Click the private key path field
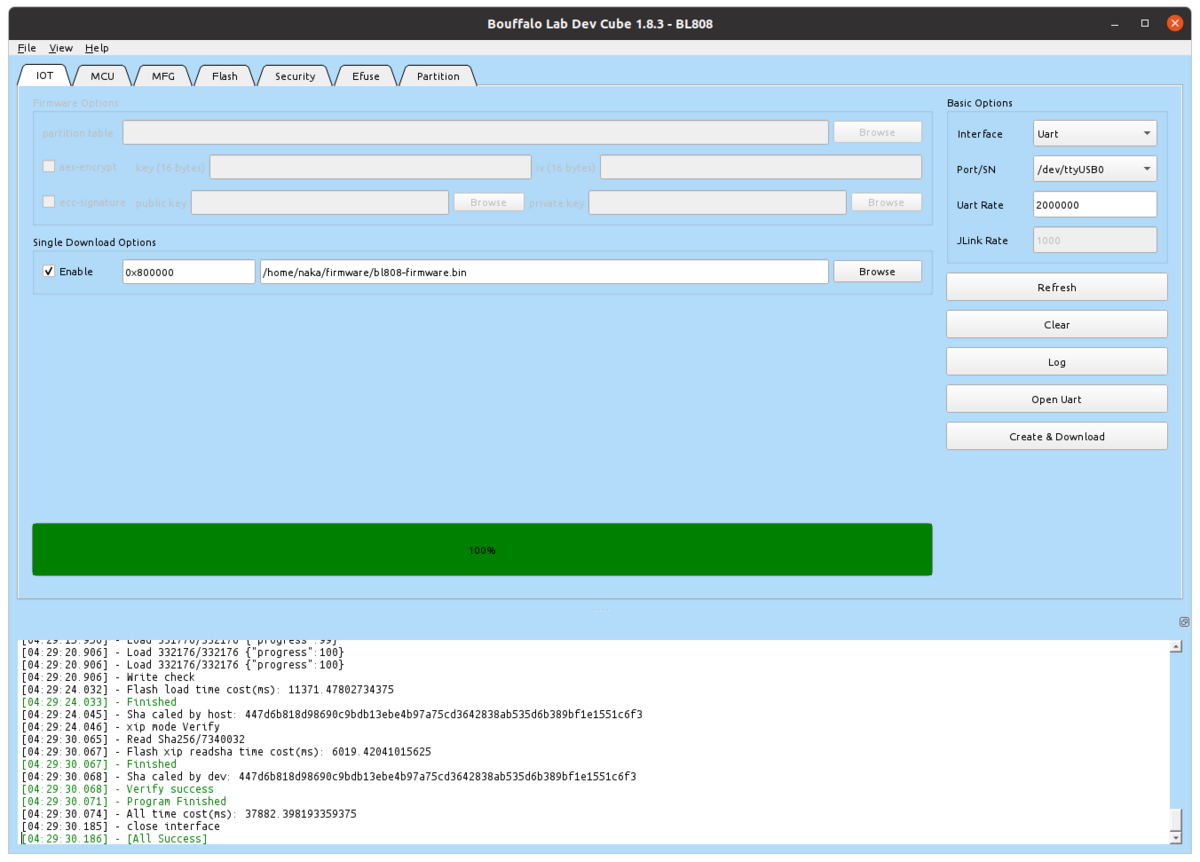Screen dimensions: 1200x862 tap(717, 202)
